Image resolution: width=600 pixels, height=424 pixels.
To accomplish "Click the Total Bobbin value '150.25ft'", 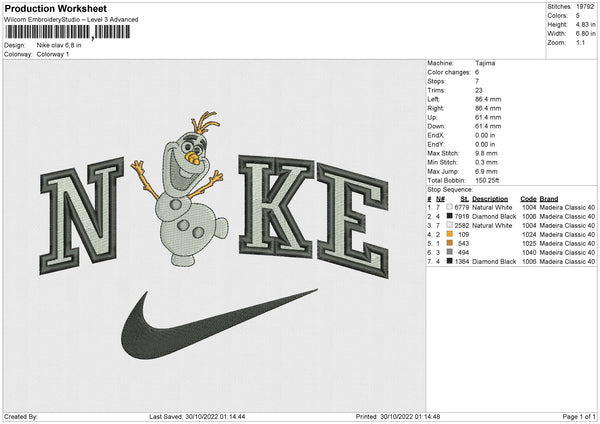I will click(487, 180).
